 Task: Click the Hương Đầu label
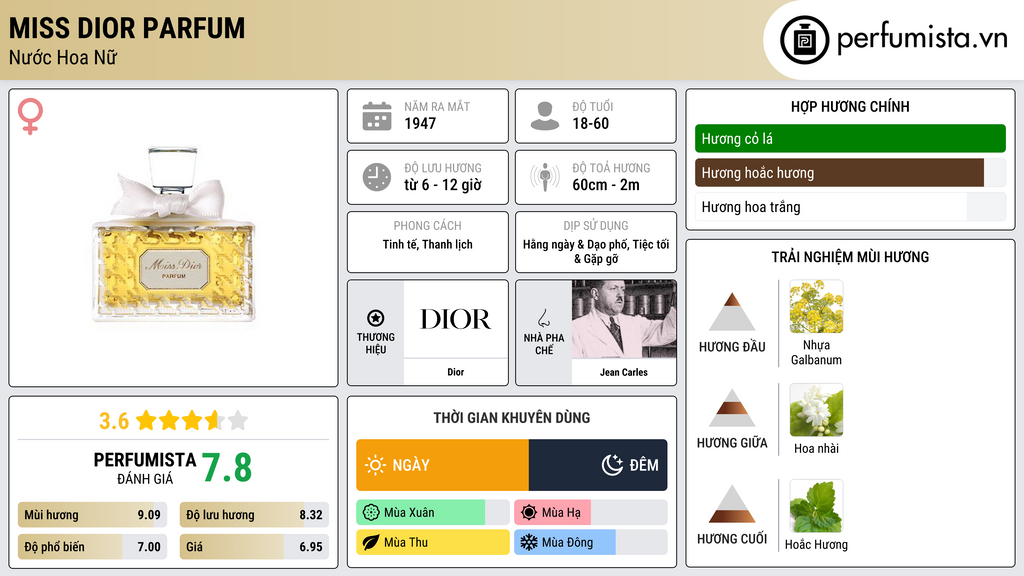point(732,347)
